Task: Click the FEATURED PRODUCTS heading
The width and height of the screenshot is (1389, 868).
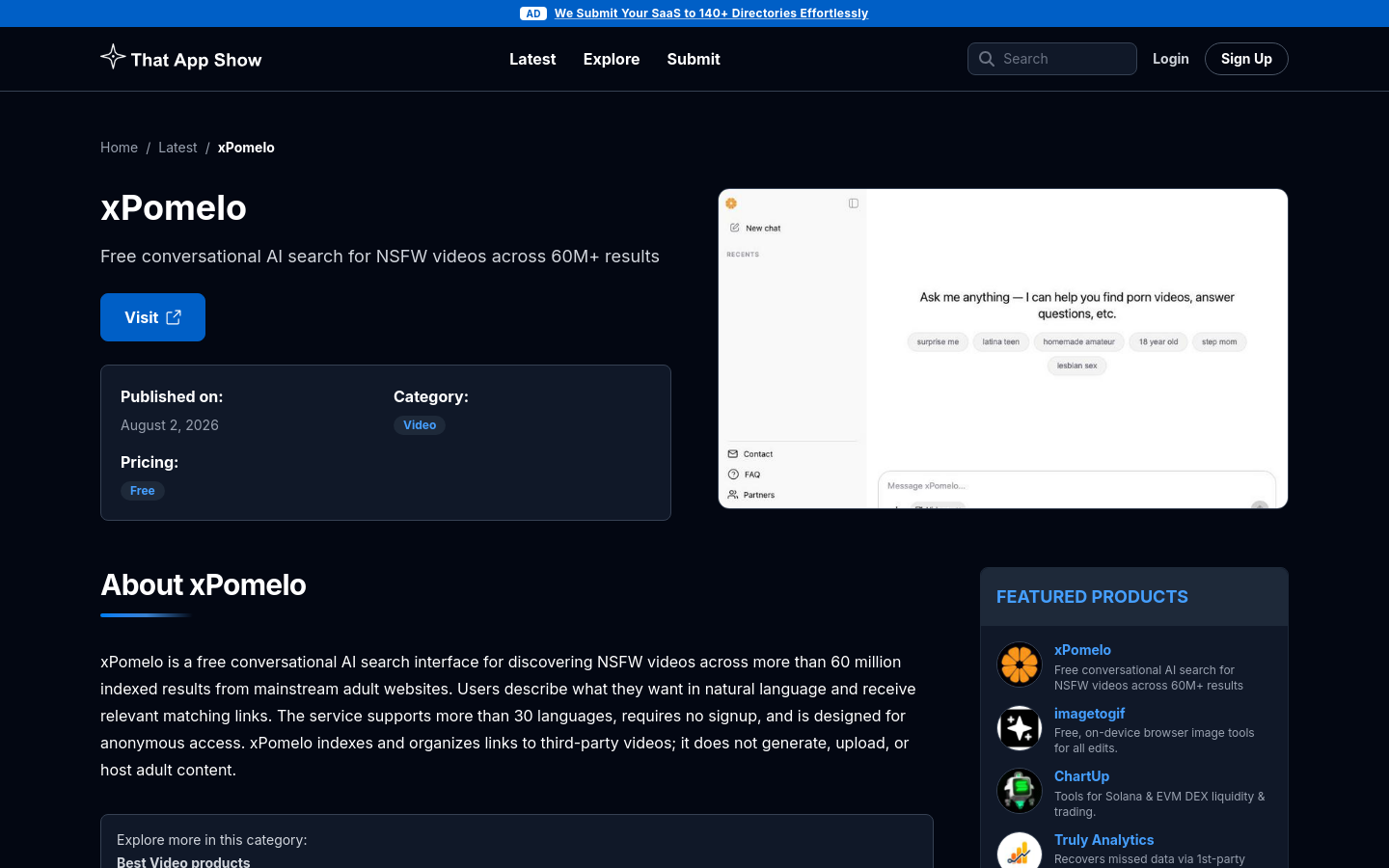Action: pos(1092,597)
